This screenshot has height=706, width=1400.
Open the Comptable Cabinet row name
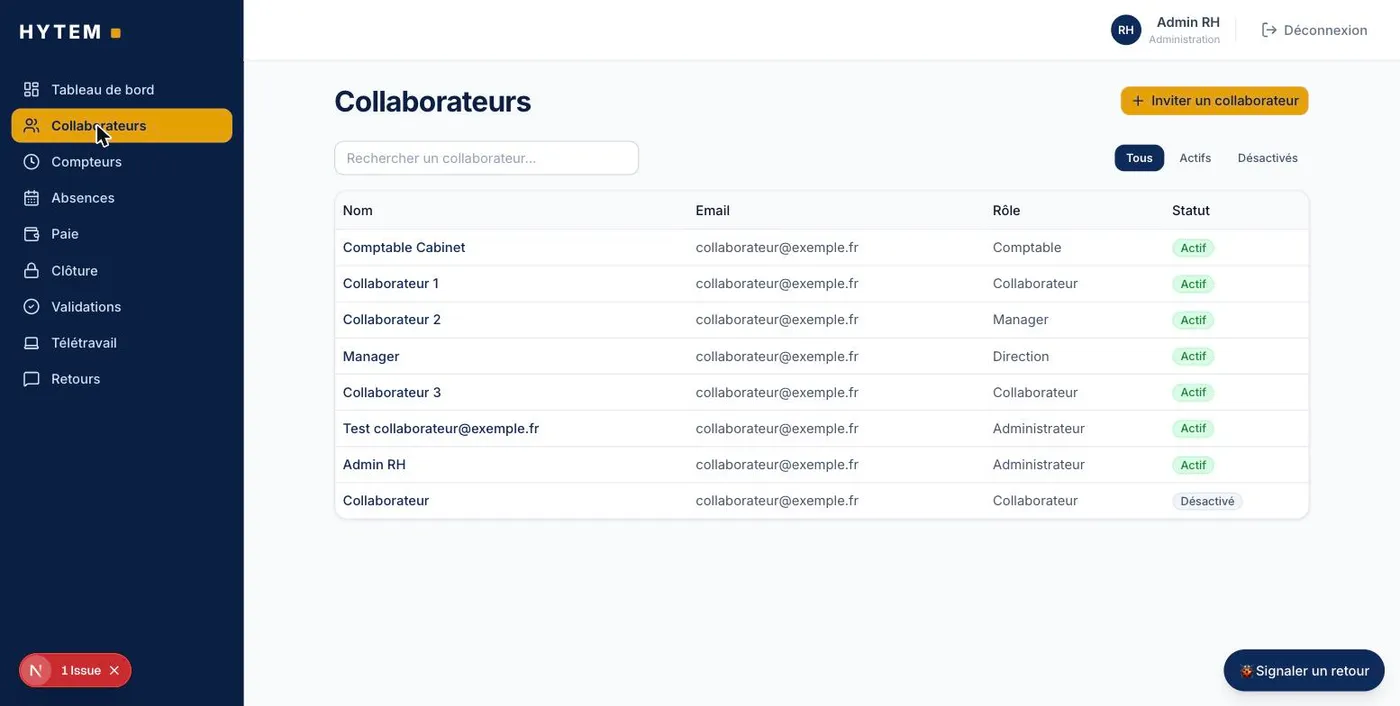pos(404,247)
